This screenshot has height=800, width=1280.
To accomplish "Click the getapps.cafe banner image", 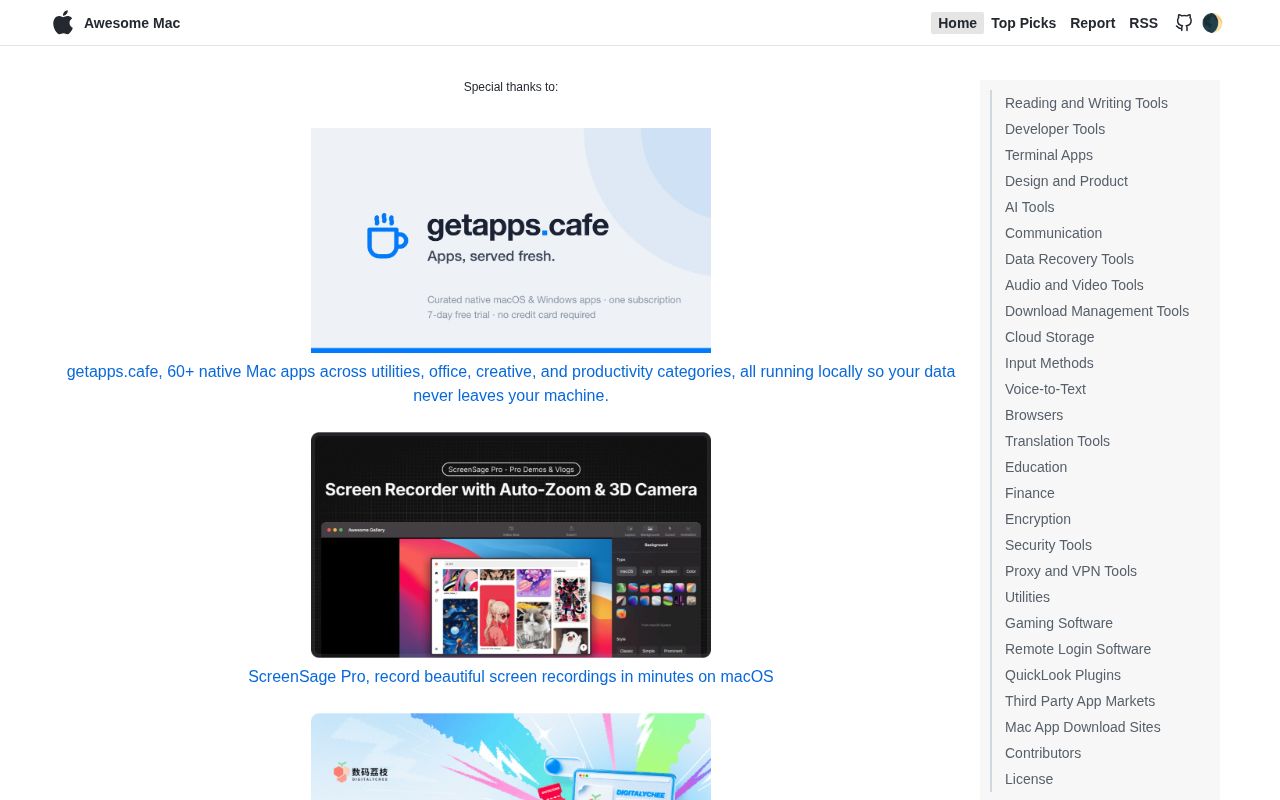I will click(x=511, y=240).
